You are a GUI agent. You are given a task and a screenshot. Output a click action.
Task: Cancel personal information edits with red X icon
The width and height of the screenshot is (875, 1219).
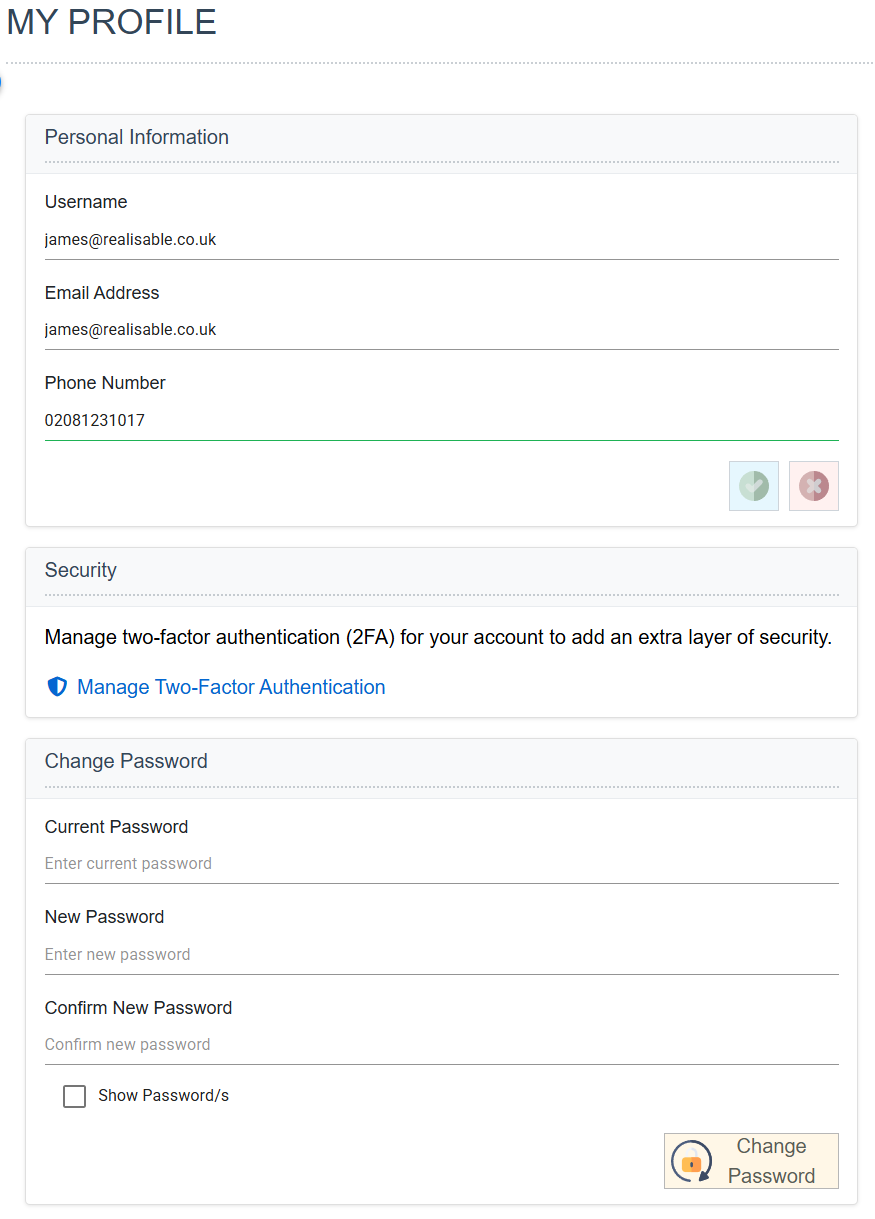tap(814, 486)
